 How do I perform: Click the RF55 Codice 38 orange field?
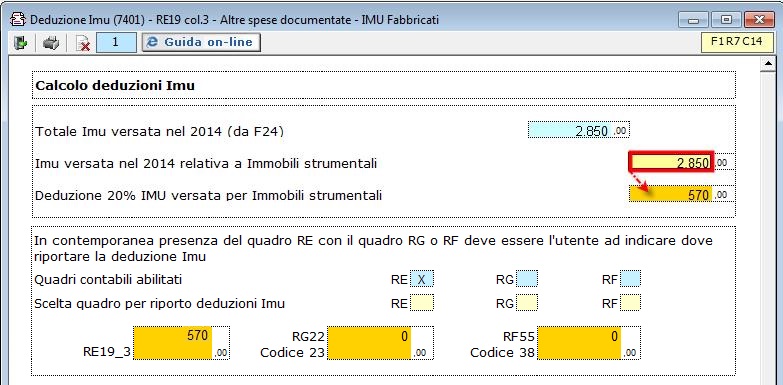pos(579,343)
